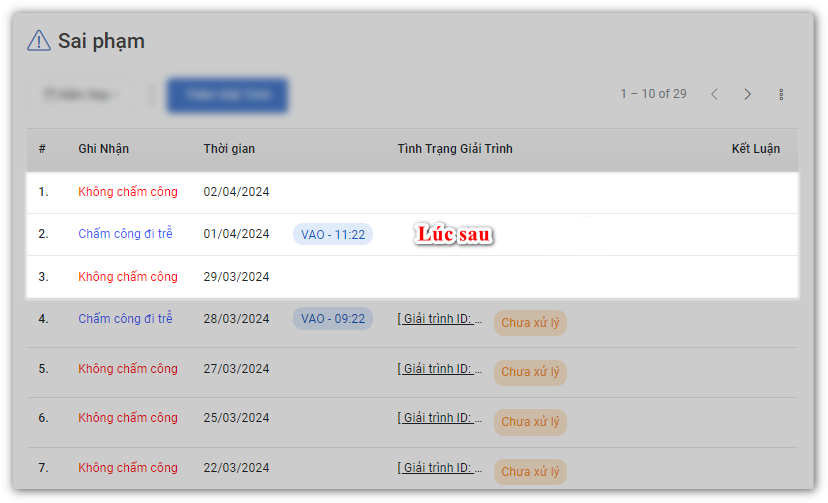Click the Tình Trạng Giải Trình column header
Image resolution: width=828 pixels, height=503 pixels.
[454, 149]
